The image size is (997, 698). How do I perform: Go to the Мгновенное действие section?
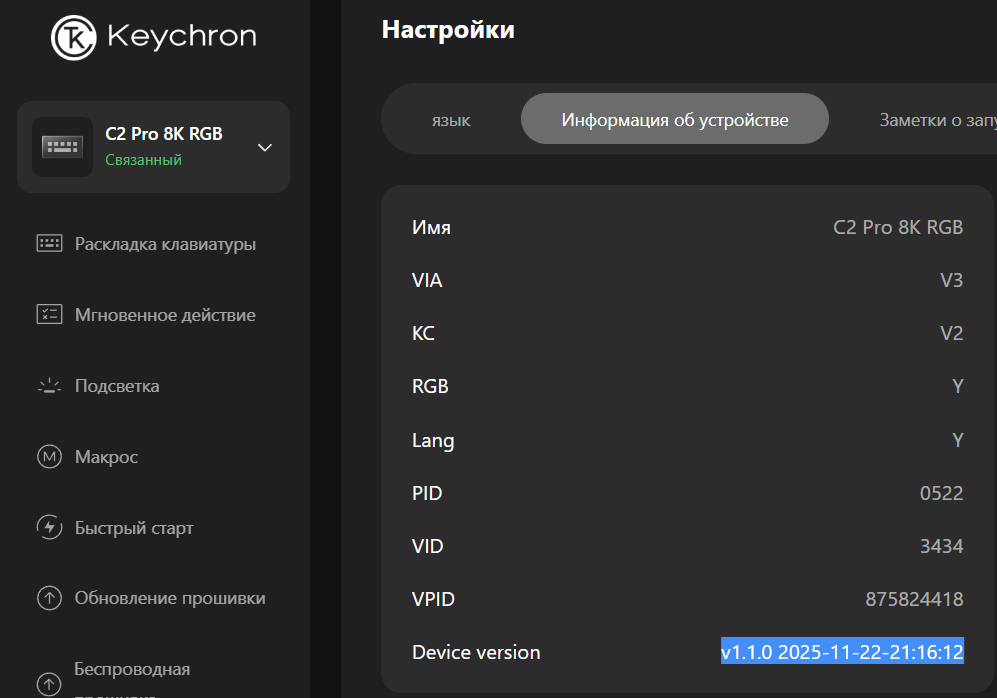click(165, 315)
